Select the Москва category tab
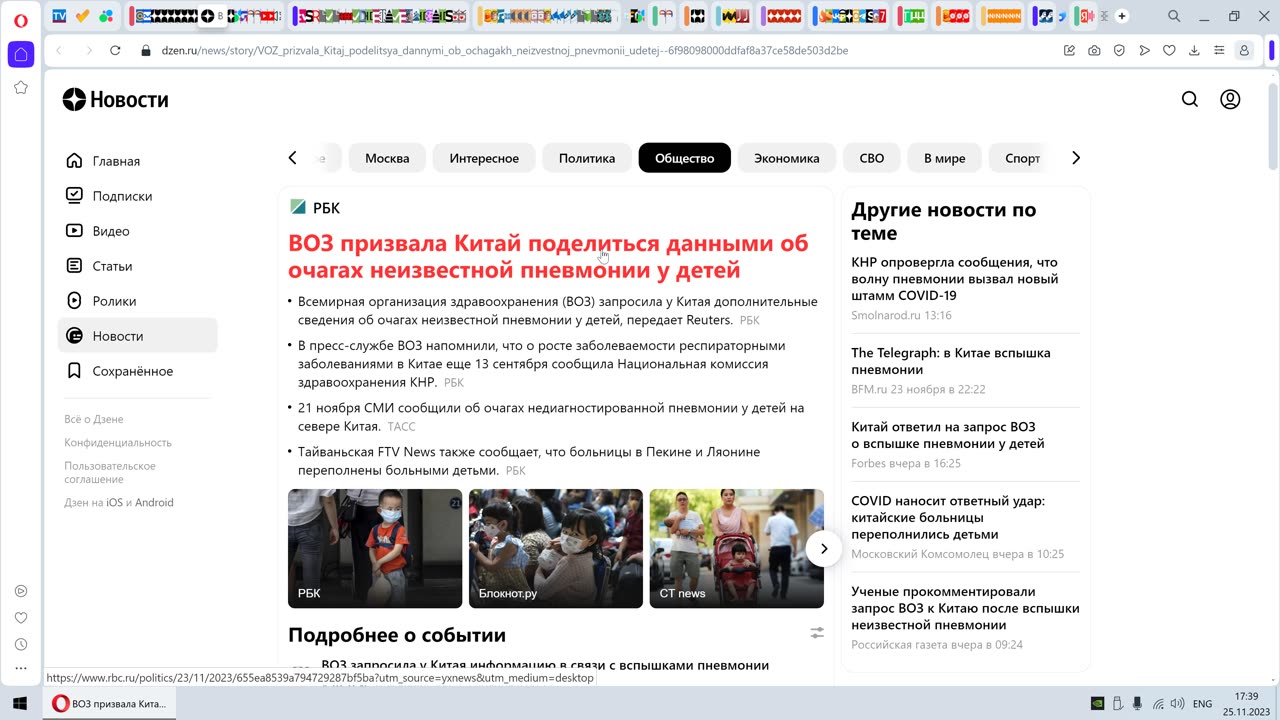This screenshot has height=720, width=1280. (387, 158)
